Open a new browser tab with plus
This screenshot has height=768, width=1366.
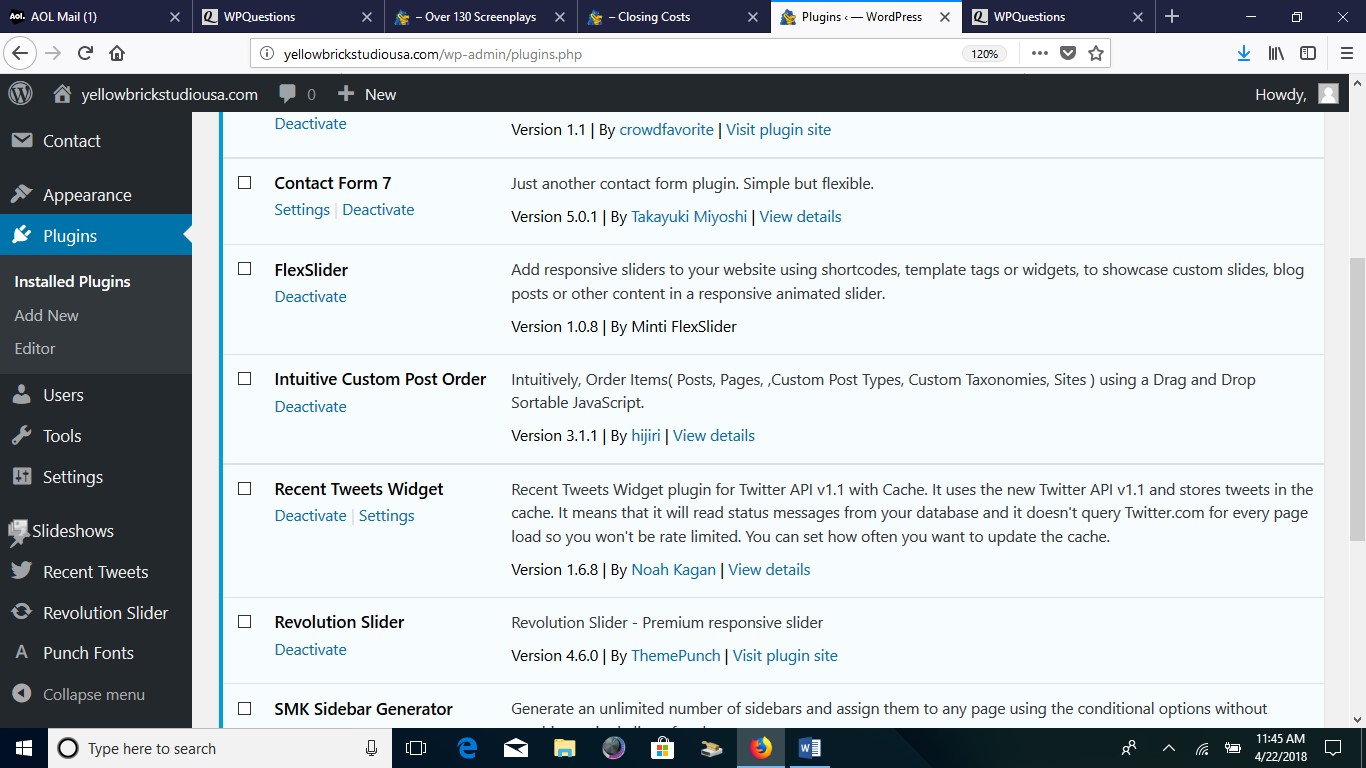tap(1172, 17)
